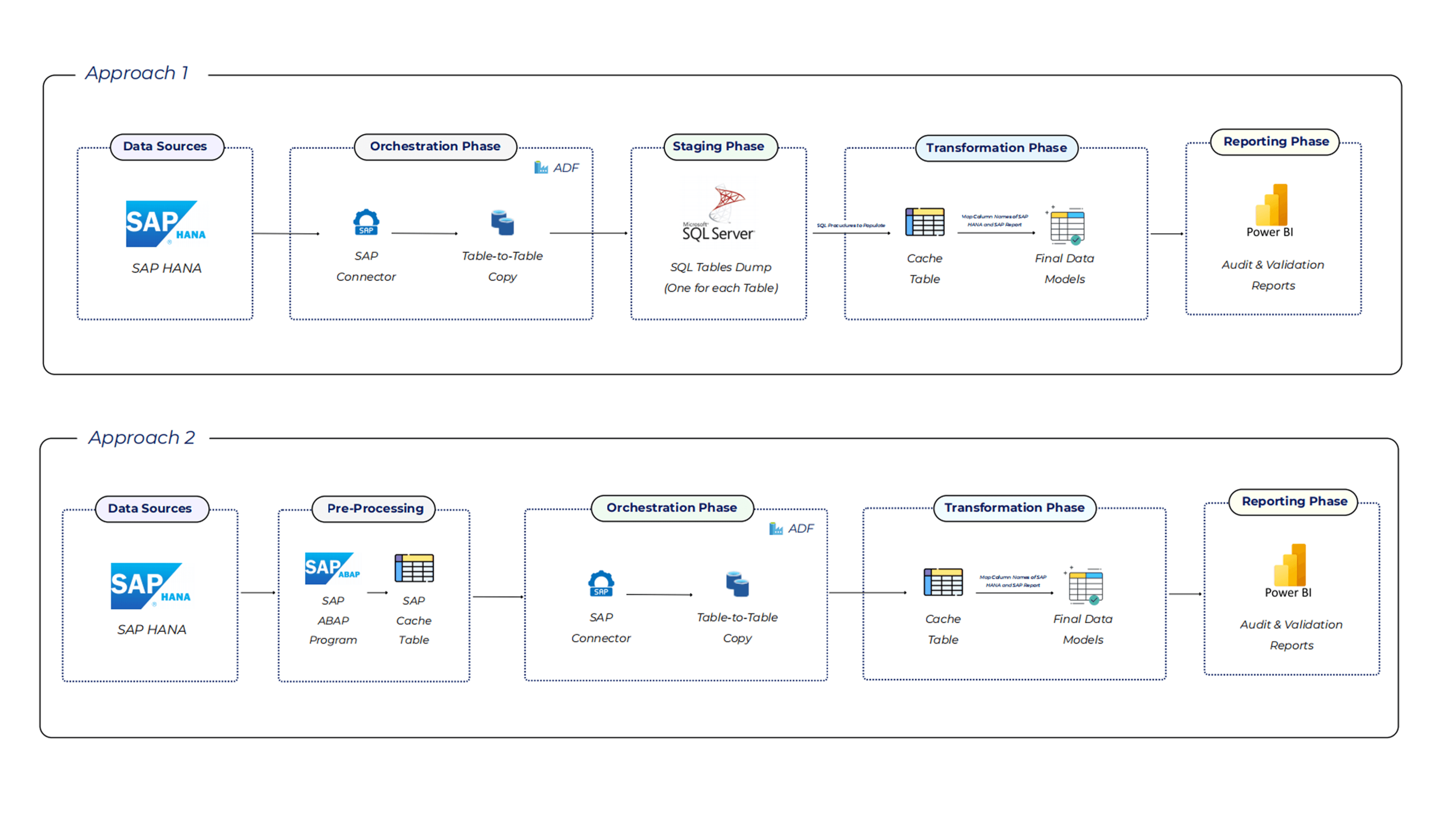Select the Data Sources label in Approach 1

[x=167, y=147]
